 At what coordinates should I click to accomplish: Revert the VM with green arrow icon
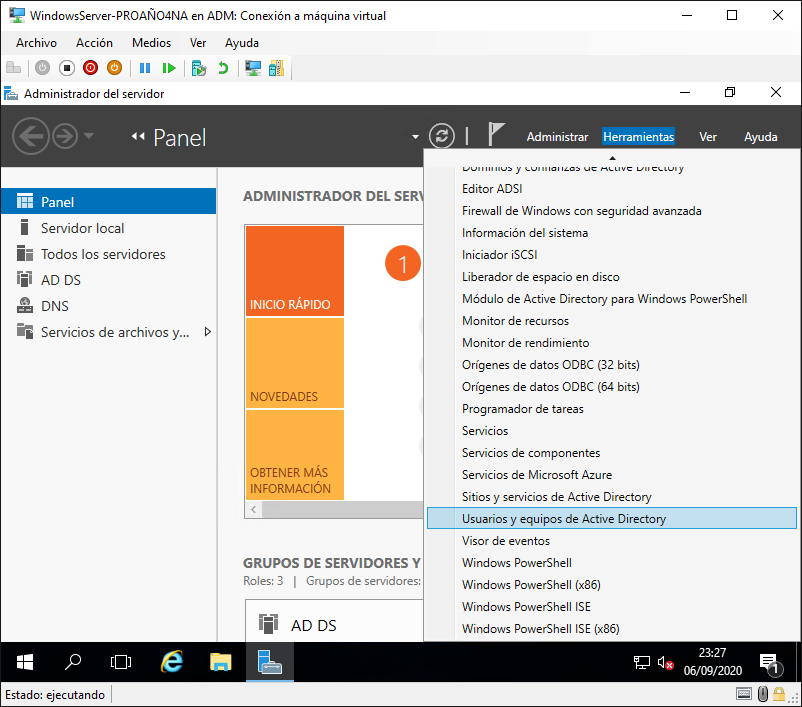point(223,68)
